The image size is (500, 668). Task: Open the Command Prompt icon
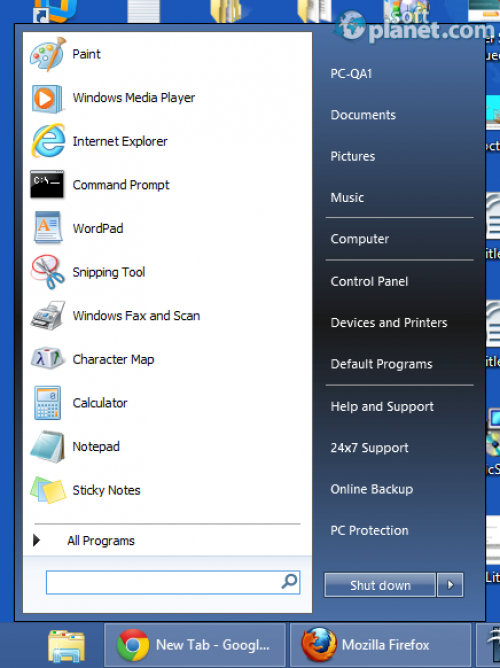pos(47,184)
